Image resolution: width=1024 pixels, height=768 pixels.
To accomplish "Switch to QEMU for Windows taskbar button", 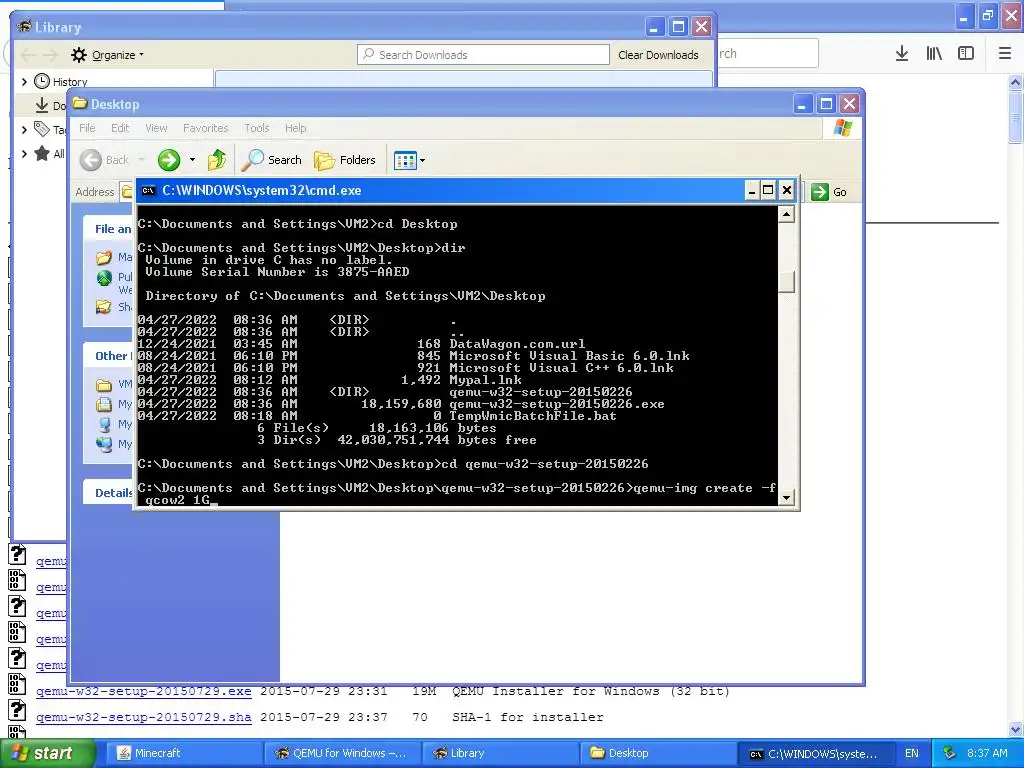I will [x=341, y=753].
